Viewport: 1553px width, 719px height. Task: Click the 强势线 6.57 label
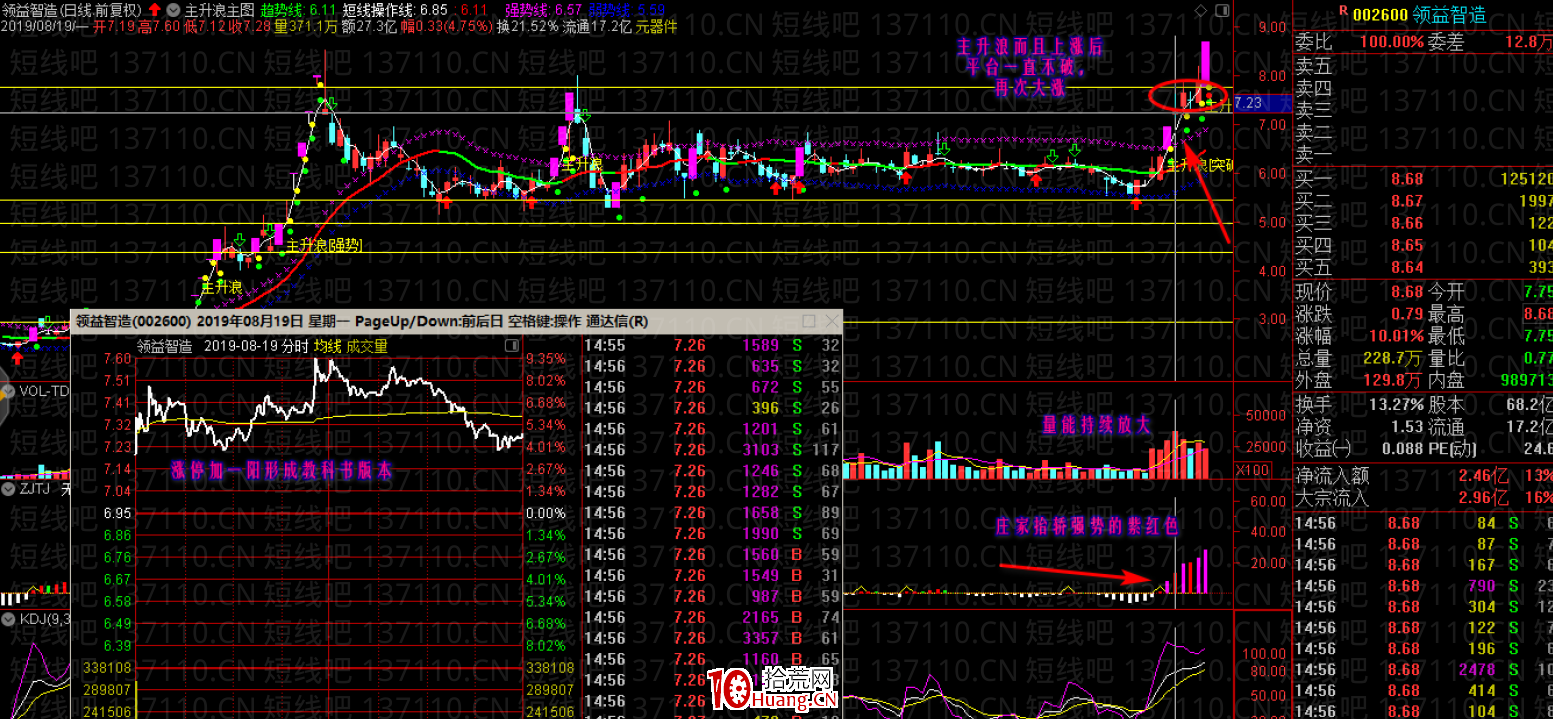click(x=542, y=9)
